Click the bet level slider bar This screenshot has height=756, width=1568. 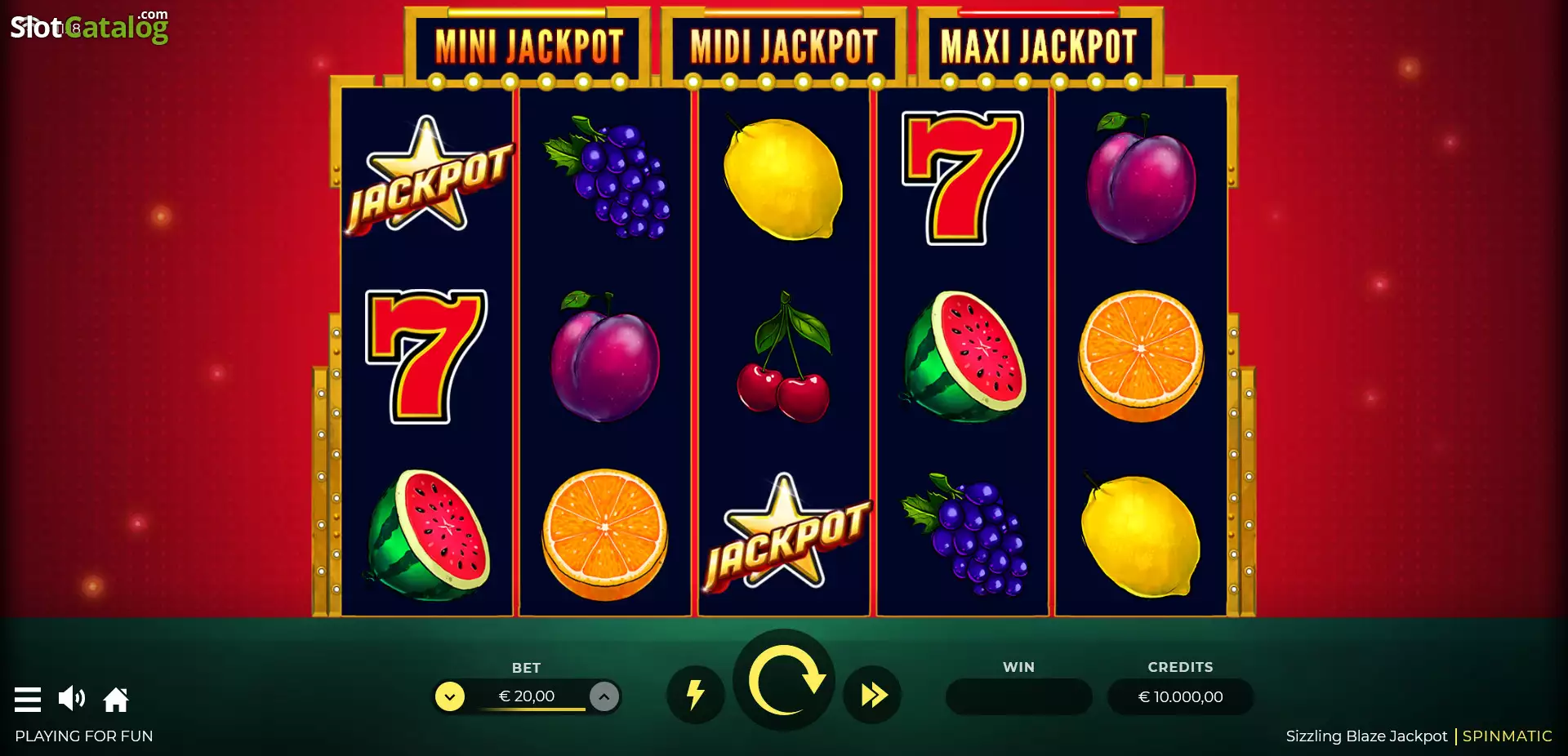coord(532,709)
